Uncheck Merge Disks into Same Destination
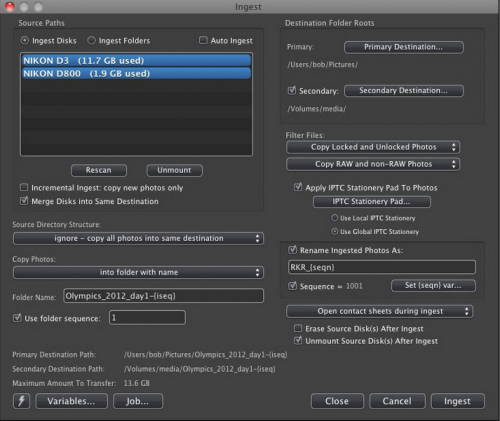 pos(24,201)
